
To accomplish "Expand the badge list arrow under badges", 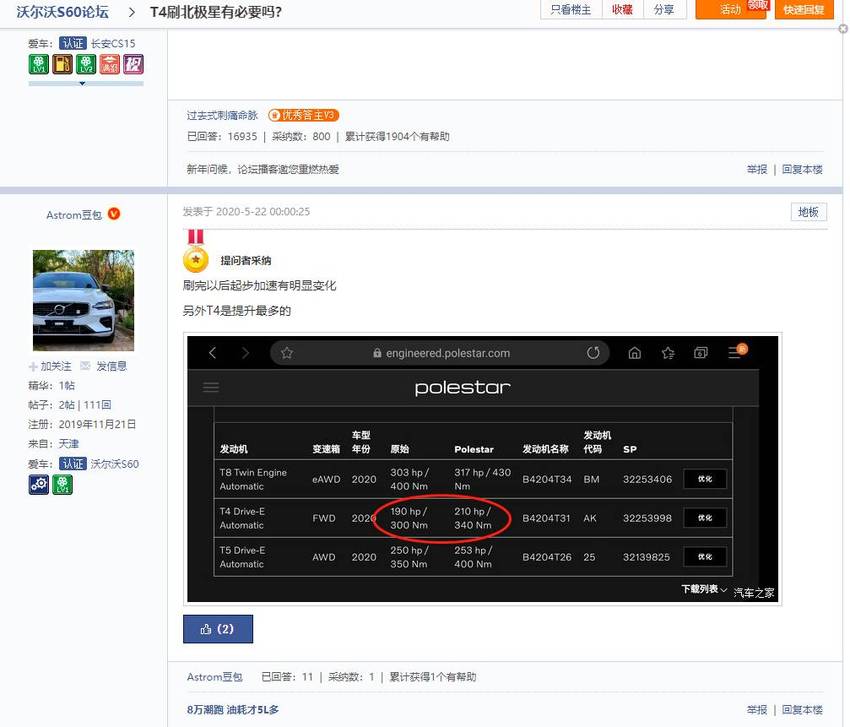I will [82, 83].
